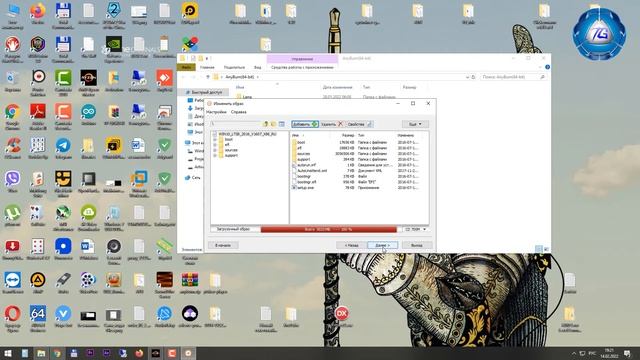Expand the Explorer address history dropdown
Screen dimensions: 640x360
pos(467,77)
